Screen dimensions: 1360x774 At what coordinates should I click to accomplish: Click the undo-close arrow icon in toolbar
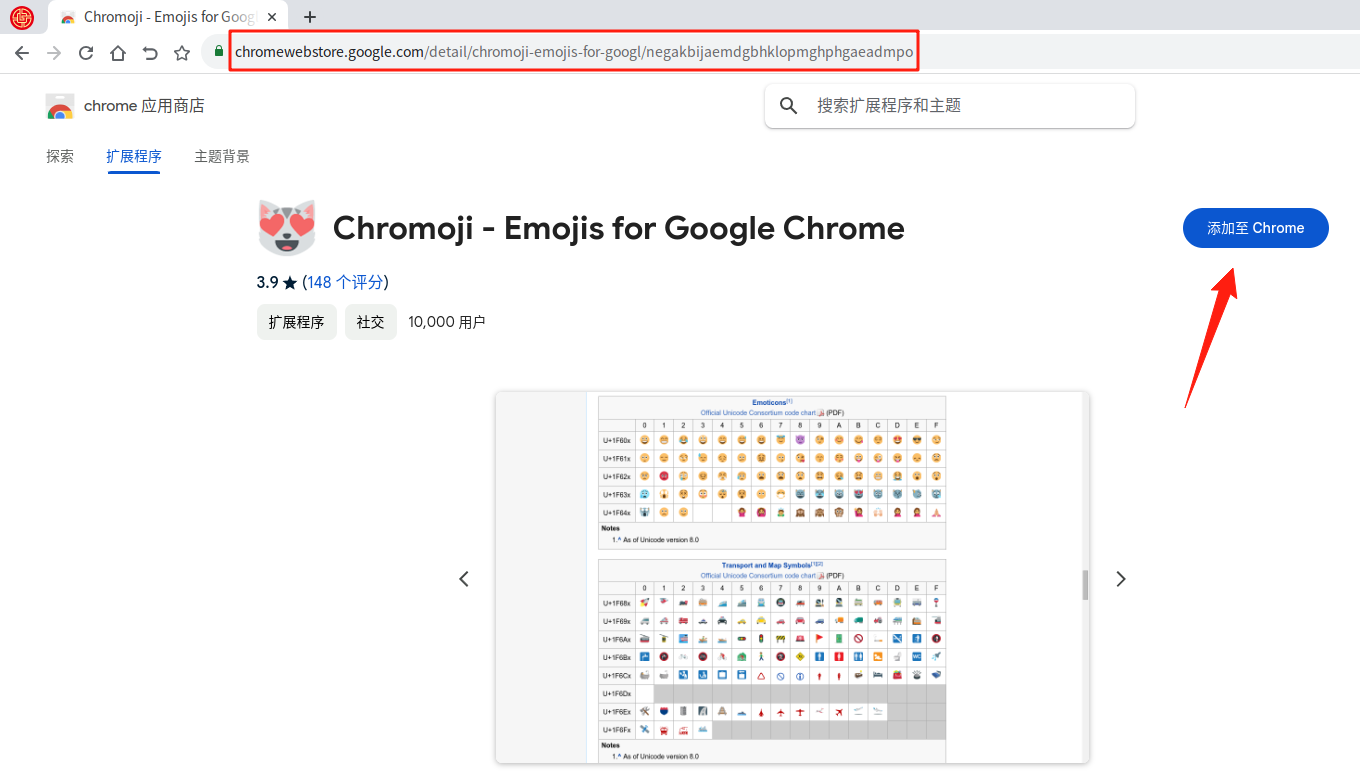[150, 53]
